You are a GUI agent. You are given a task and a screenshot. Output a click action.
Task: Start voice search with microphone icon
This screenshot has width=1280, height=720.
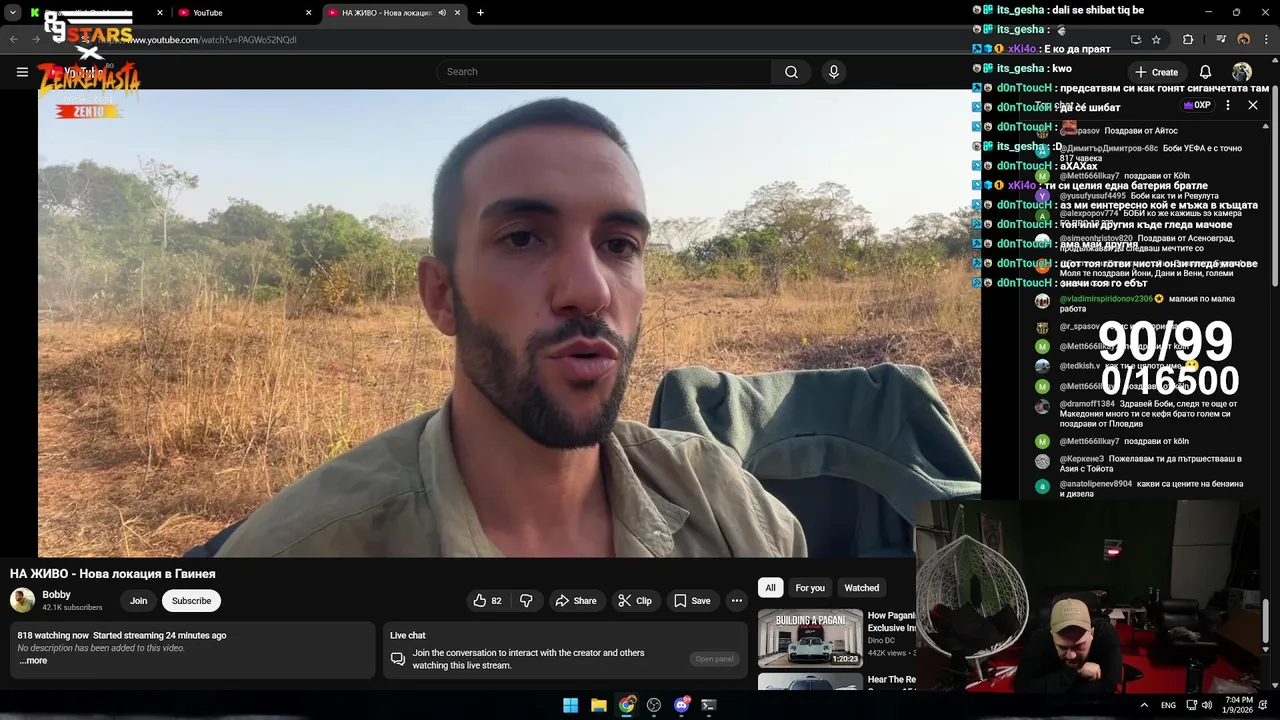point(833,72)
